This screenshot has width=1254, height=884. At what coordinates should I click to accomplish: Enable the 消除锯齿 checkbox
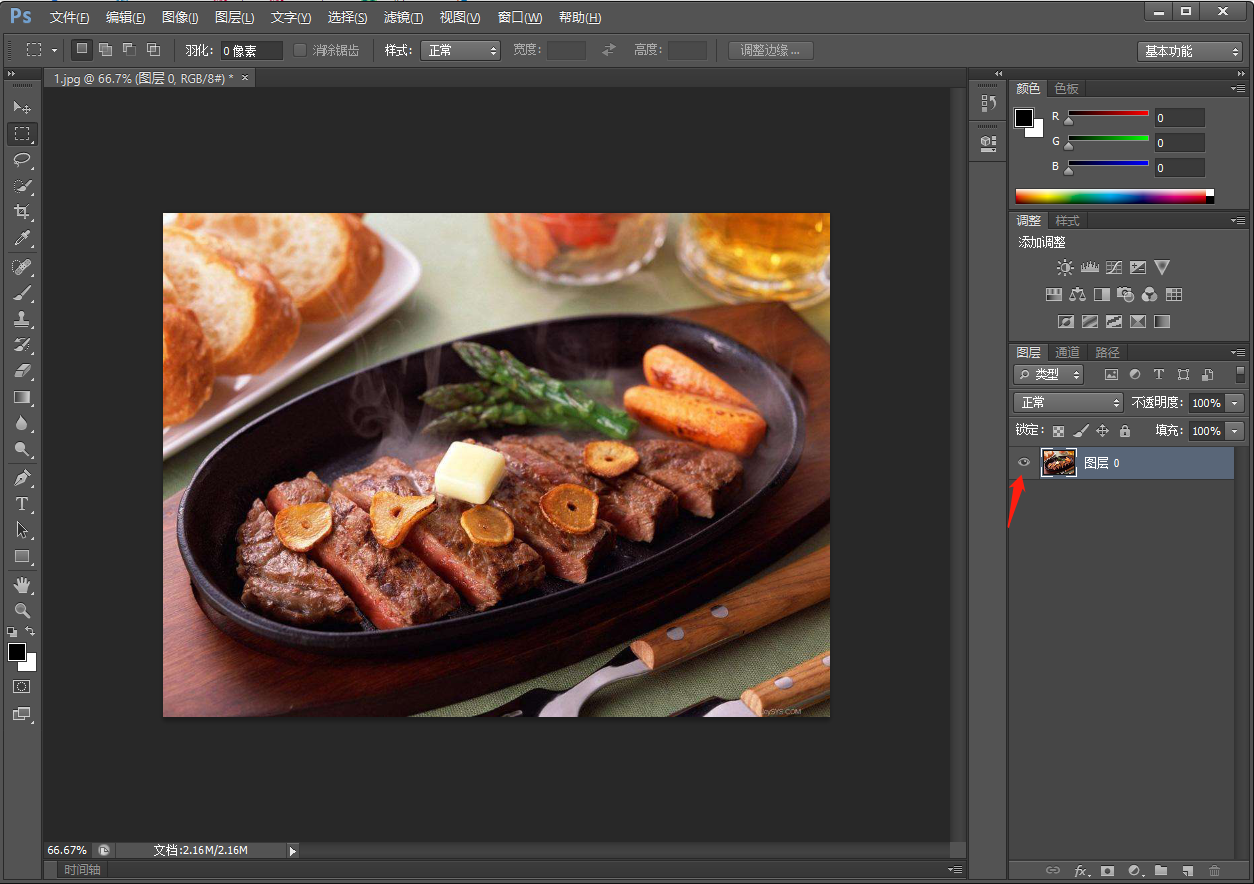300,50
